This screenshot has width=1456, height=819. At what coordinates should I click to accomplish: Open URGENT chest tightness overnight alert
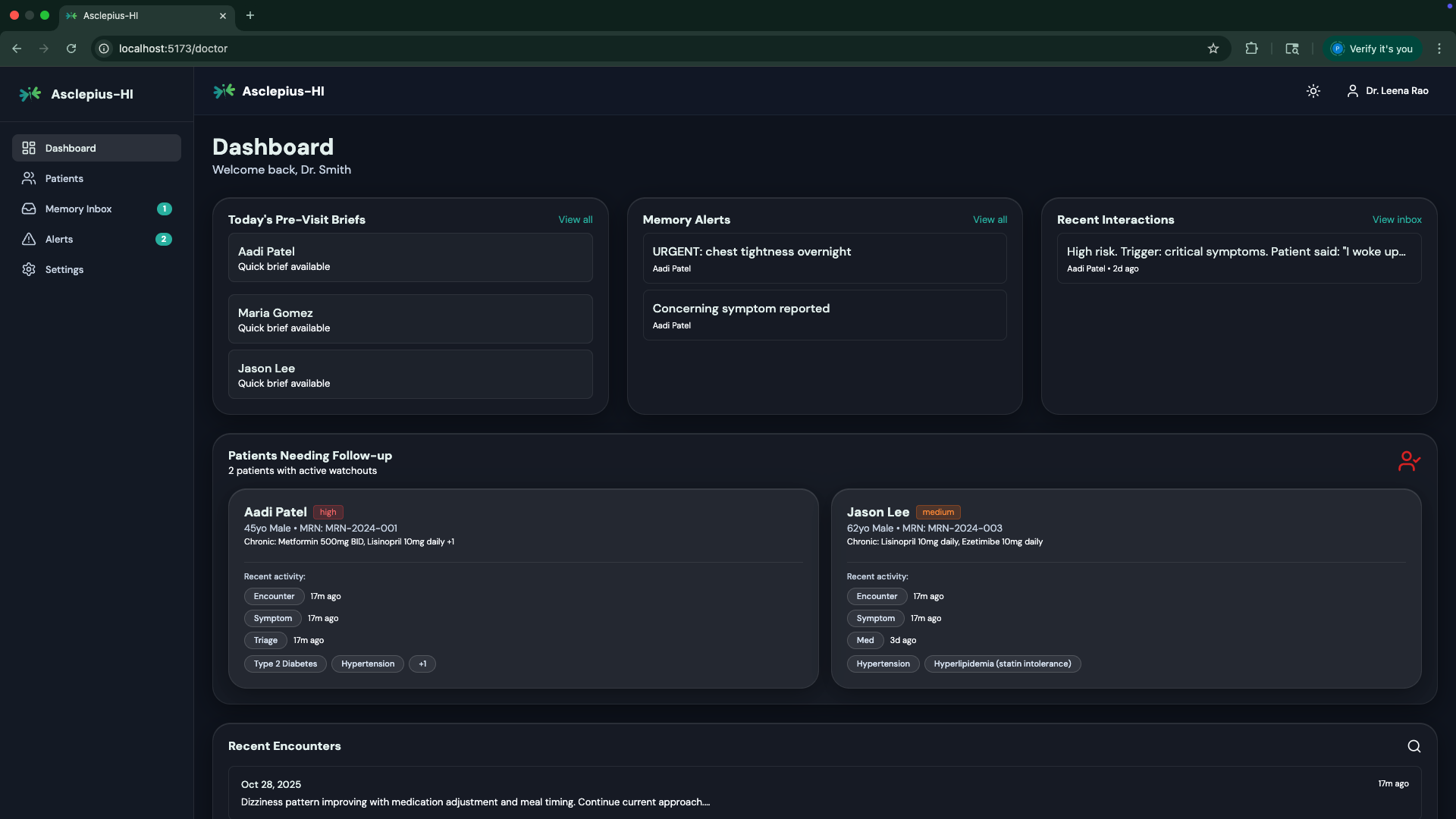click(824, 258)
